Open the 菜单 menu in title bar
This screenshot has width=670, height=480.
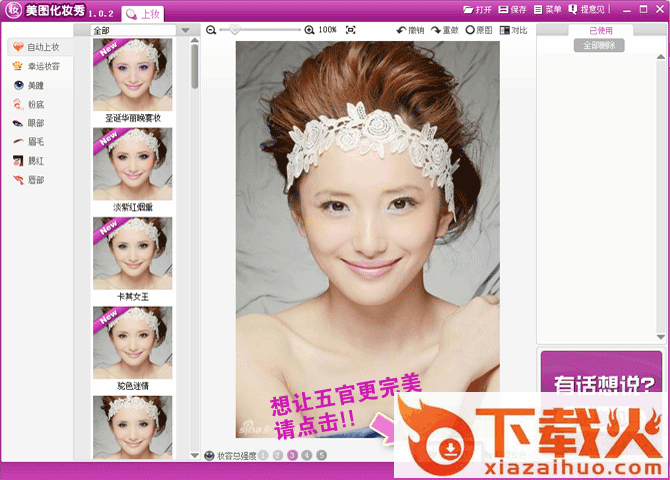click(x=547, y=9)
